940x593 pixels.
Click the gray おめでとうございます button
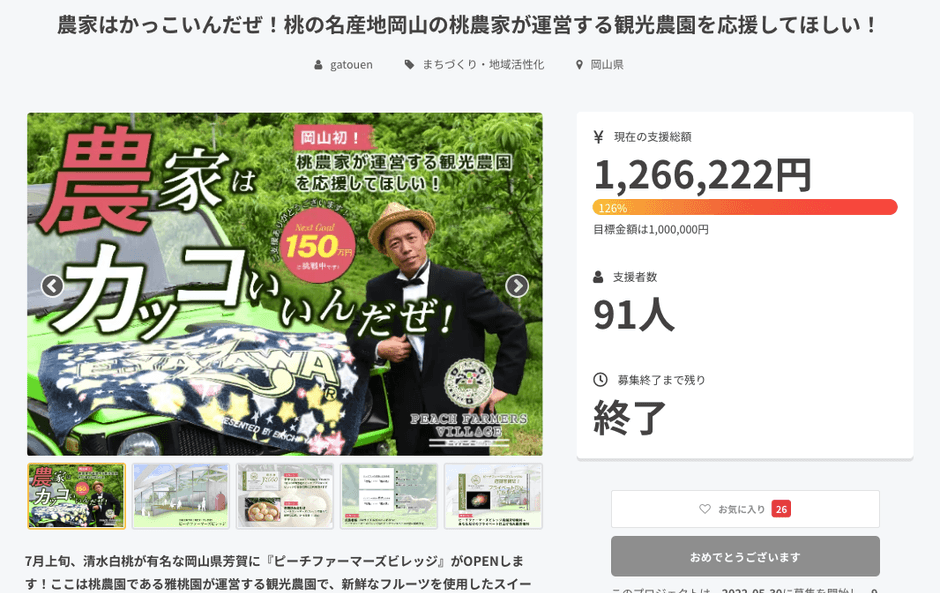click(745, 556)
